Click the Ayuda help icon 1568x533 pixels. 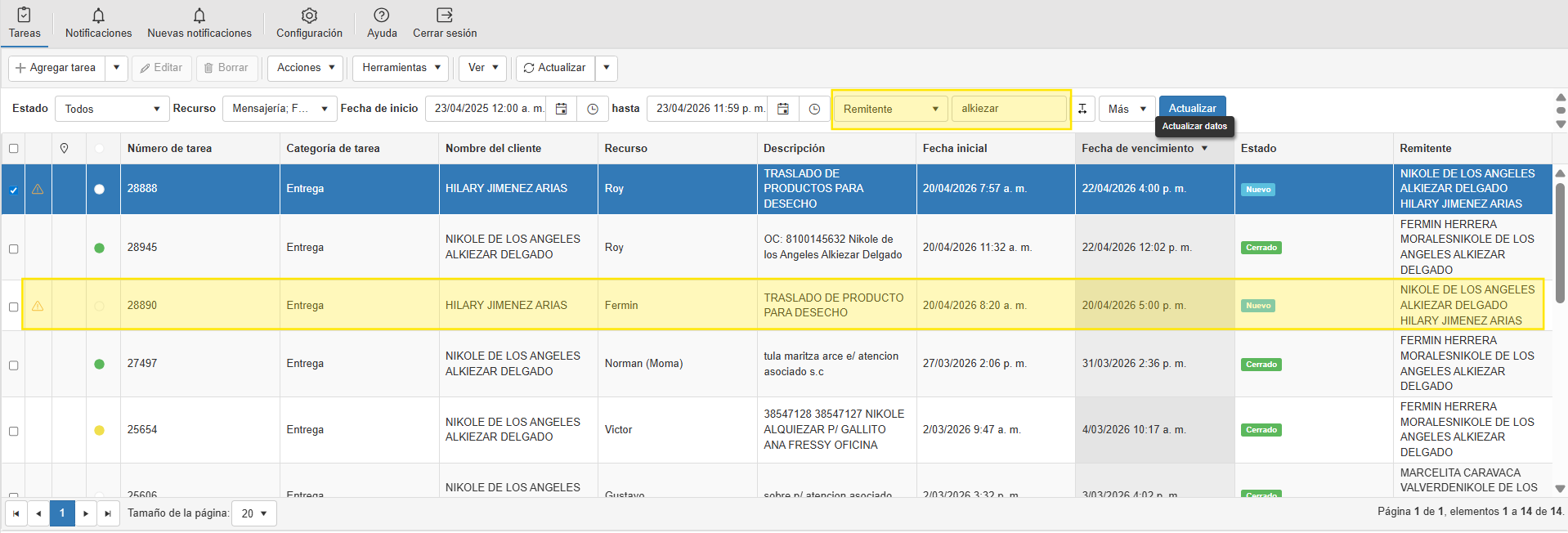point(381,16)
